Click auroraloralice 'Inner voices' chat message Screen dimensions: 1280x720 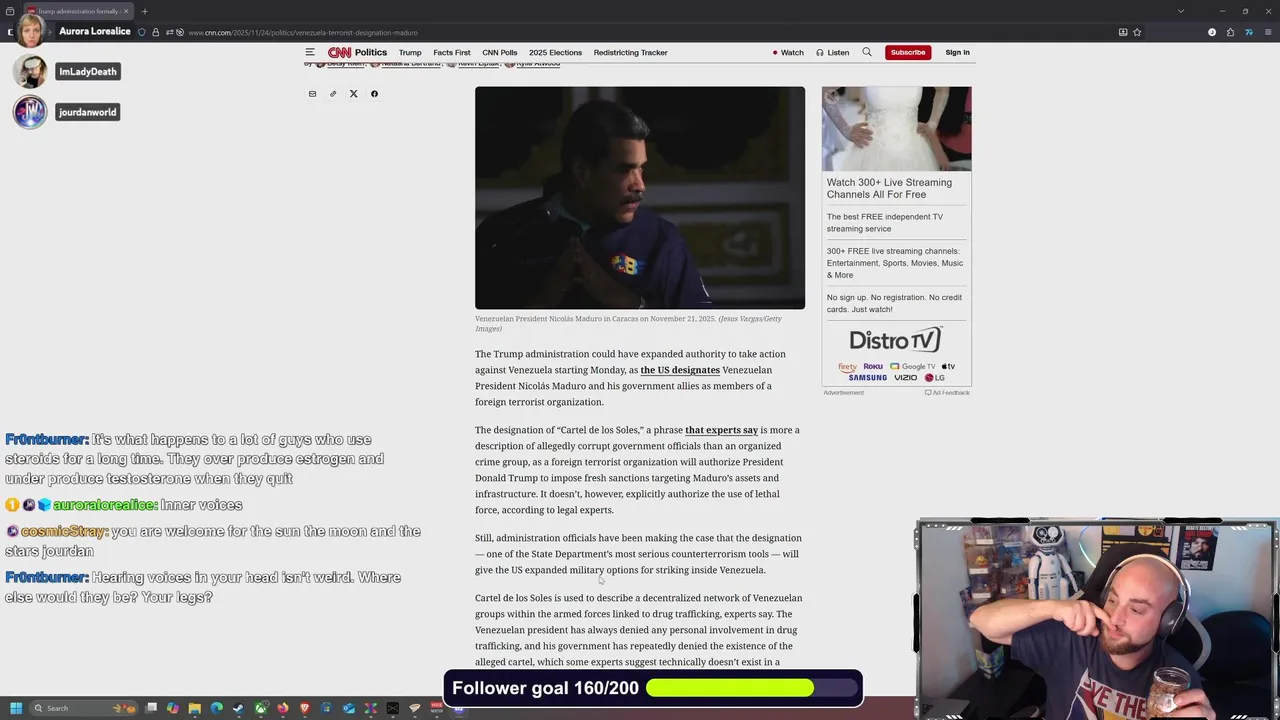coord(124,505)
